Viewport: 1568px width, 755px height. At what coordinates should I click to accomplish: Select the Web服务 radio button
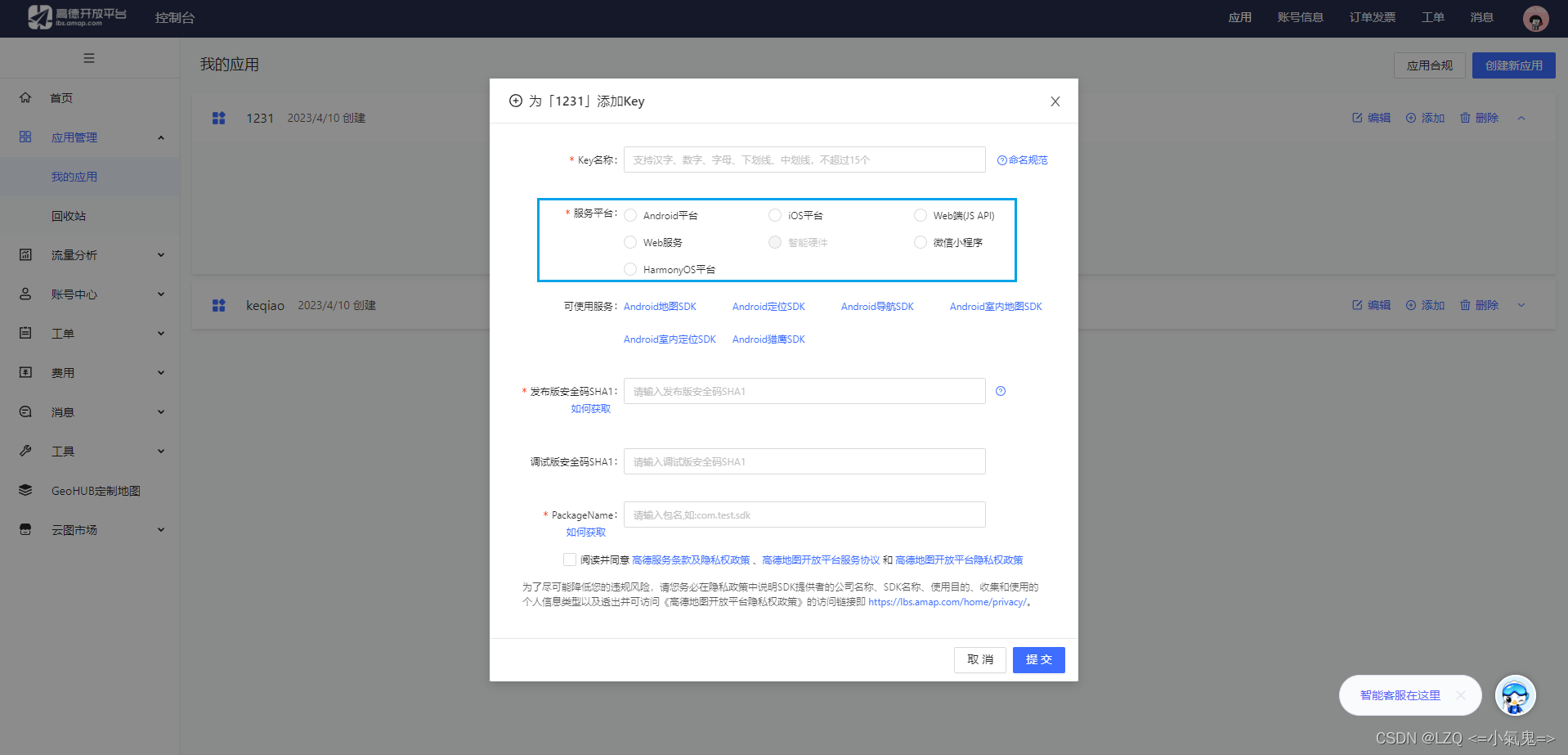(x=630, y=242)
